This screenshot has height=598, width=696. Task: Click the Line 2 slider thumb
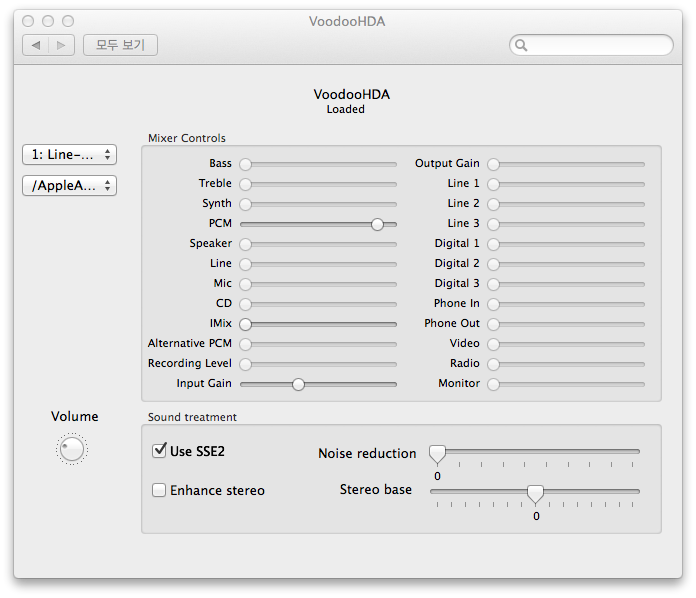pos(493,204)
